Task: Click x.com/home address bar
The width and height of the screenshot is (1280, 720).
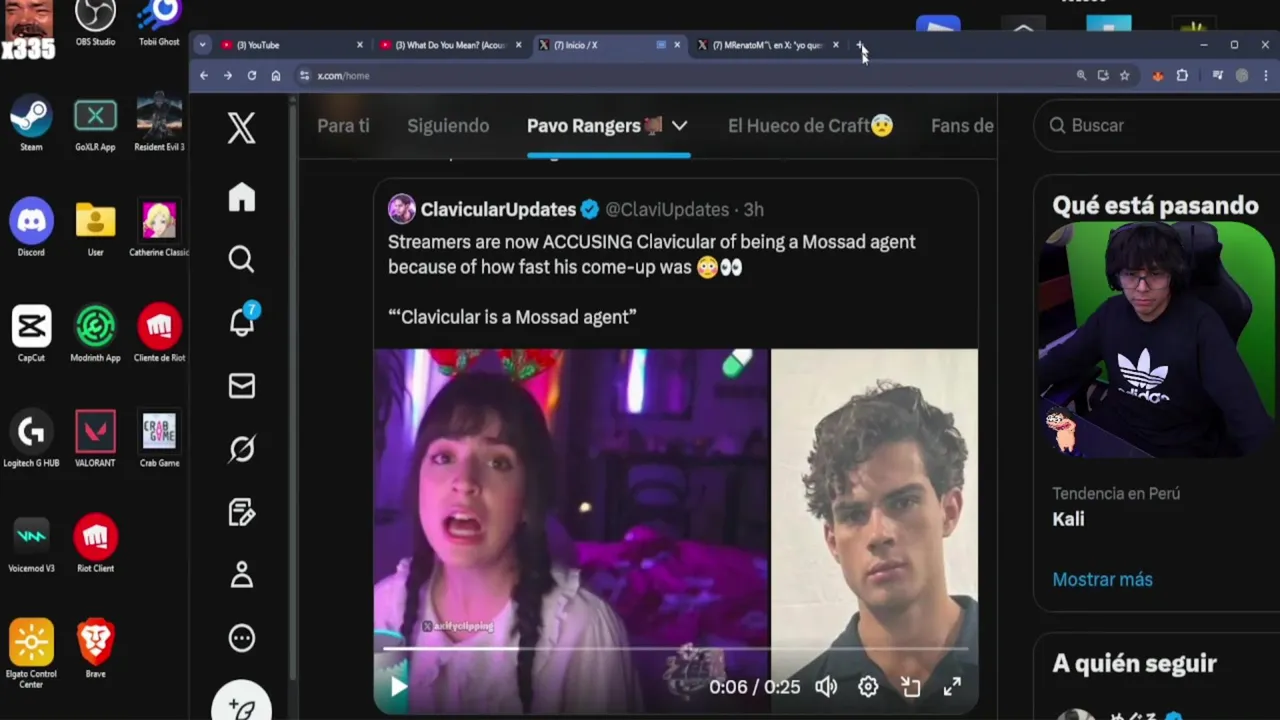Action: pos(680,75)
